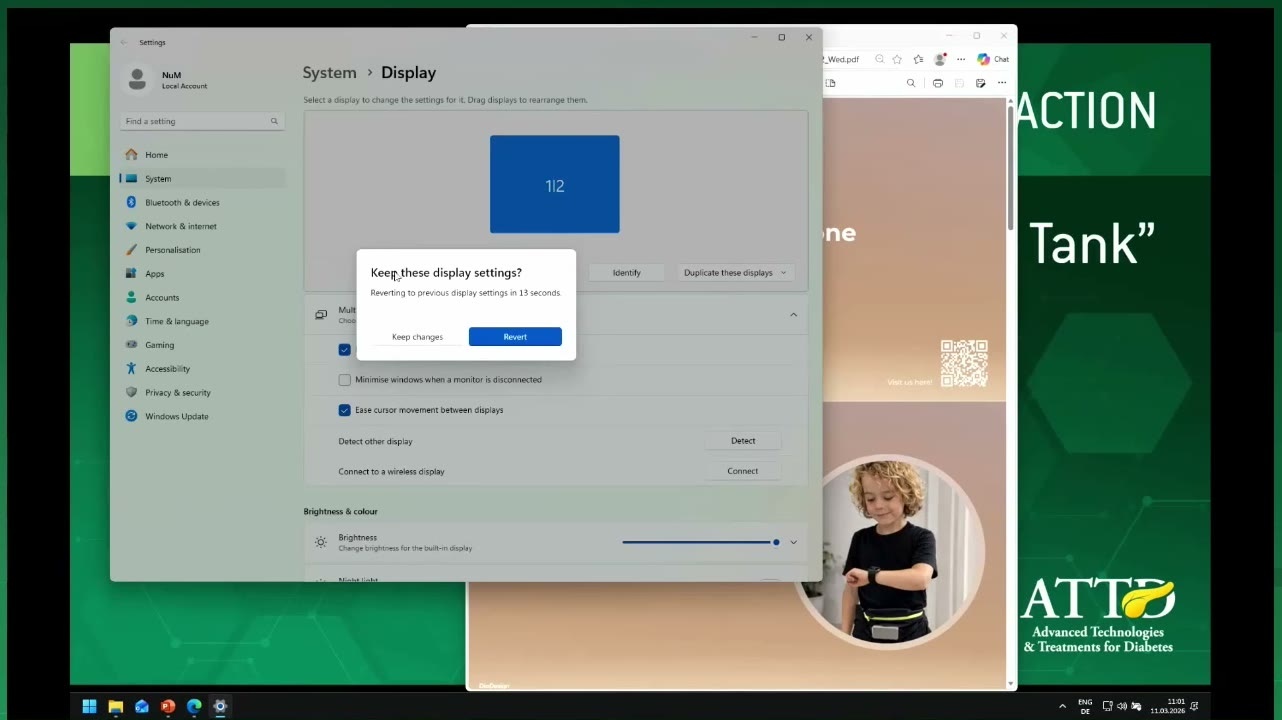Switch to Microsoft Edge on the taskbar
The image size is (1282, 720).
194,707
